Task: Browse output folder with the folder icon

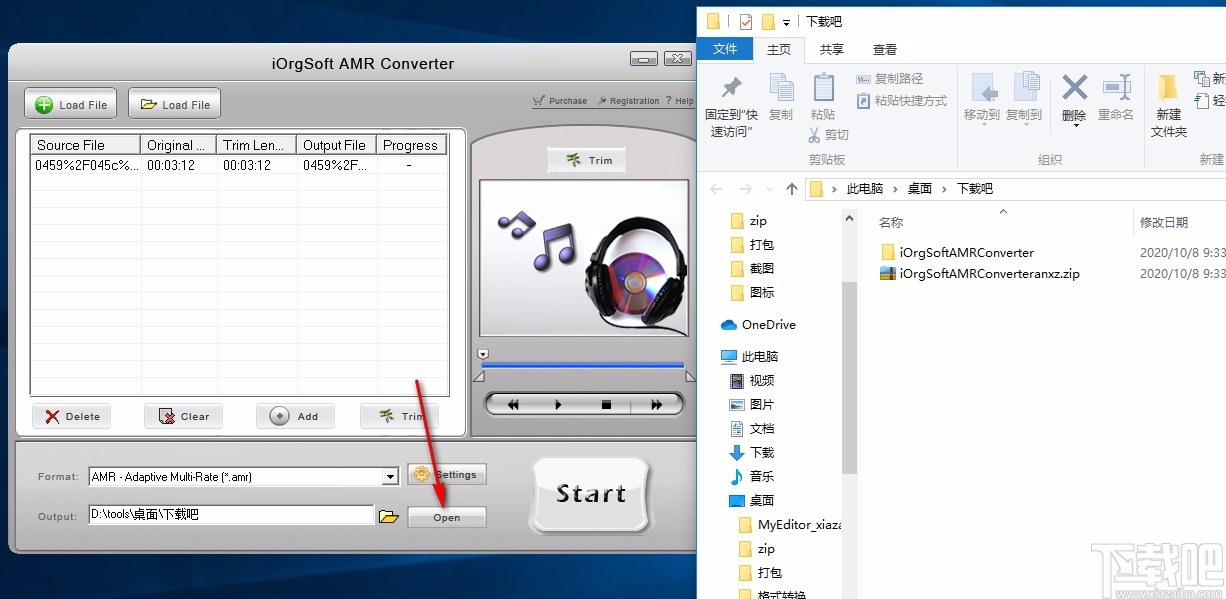Action: tap(389, 516)
